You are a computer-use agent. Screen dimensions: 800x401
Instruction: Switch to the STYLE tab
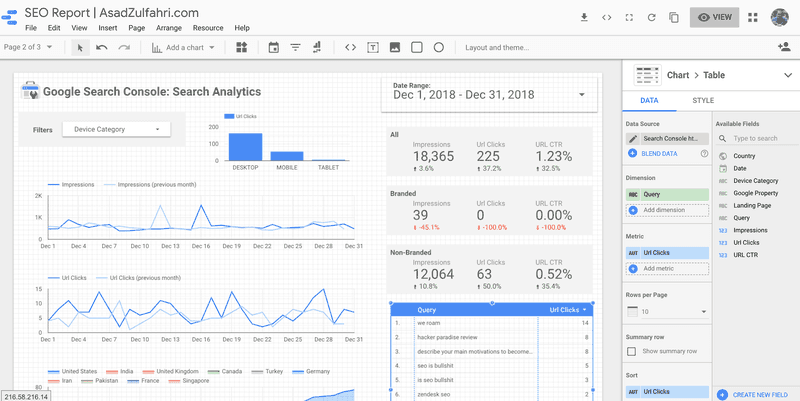coord(703,101)
